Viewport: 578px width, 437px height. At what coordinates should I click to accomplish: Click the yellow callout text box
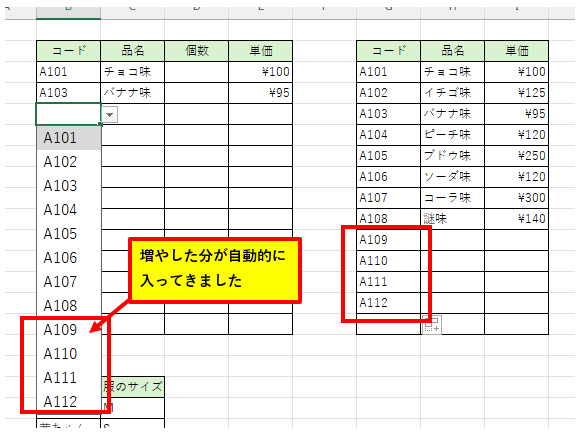[215, 270]
